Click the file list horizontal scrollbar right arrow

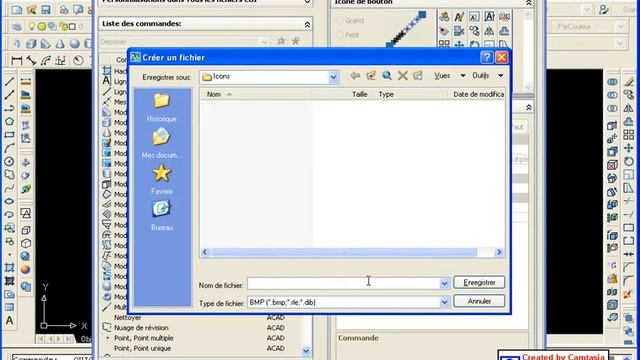[x=499, y=252]
